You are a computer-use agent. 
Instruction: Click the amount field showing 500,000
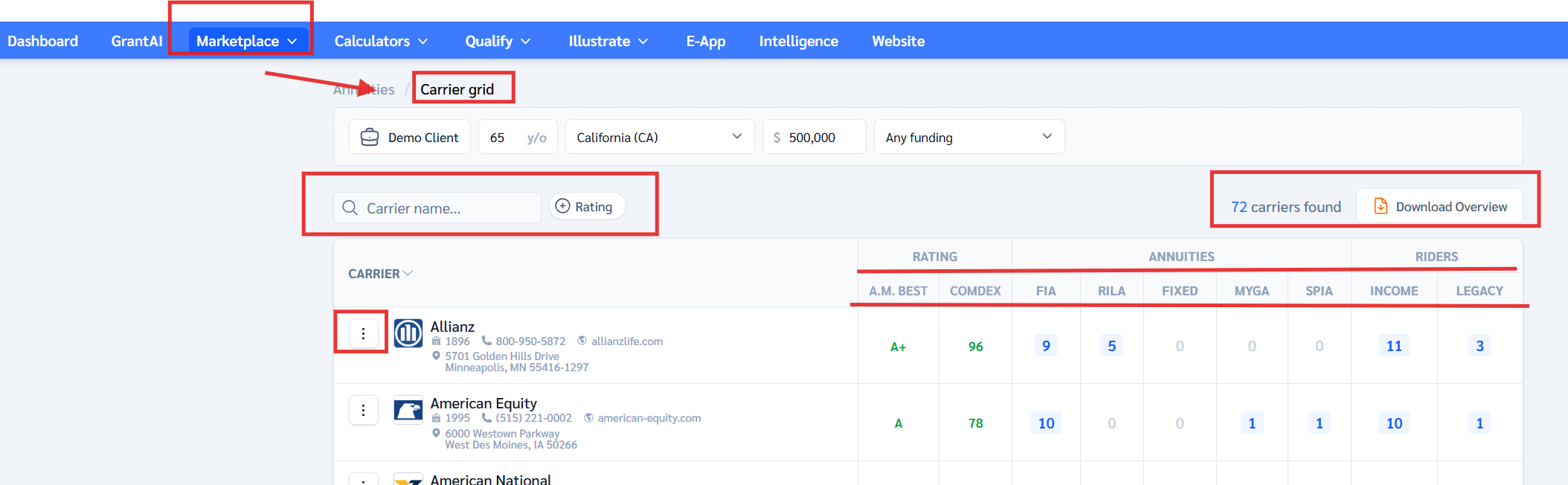click(x=814, y=137)
